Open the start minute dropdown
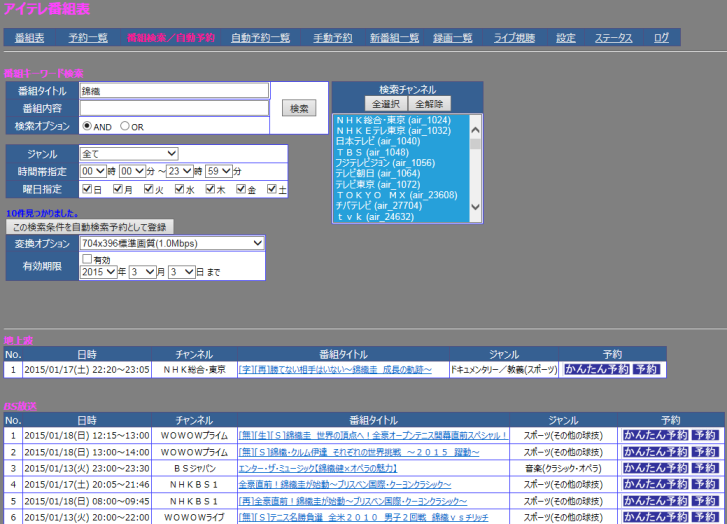This screenshot has width=727, height=524. click(x=133, y=171)
